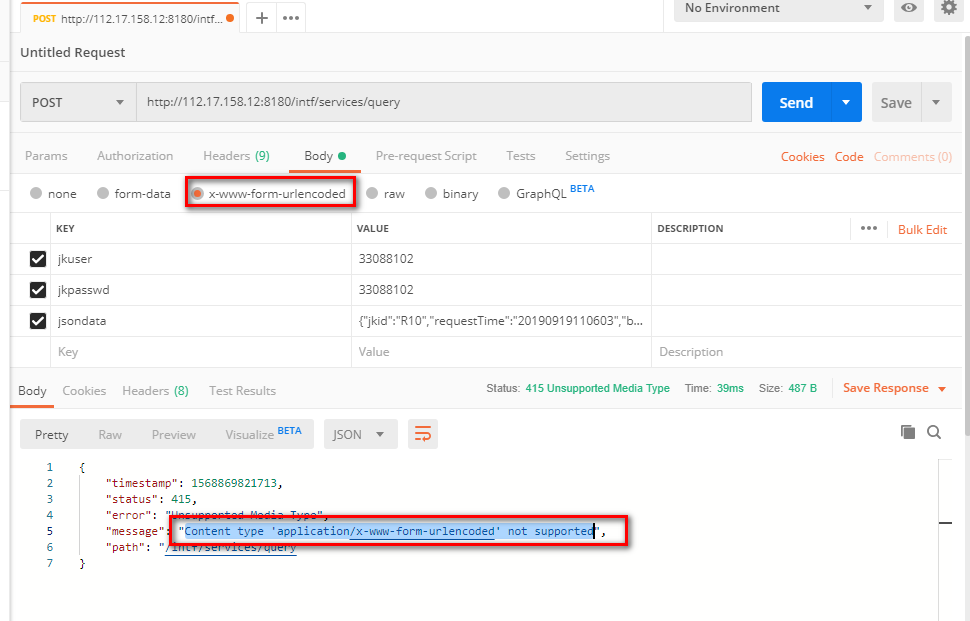This screenshot has width=970, height=621.
Task: Search within the response via magnifier icon
Action: tap(933, 432)
